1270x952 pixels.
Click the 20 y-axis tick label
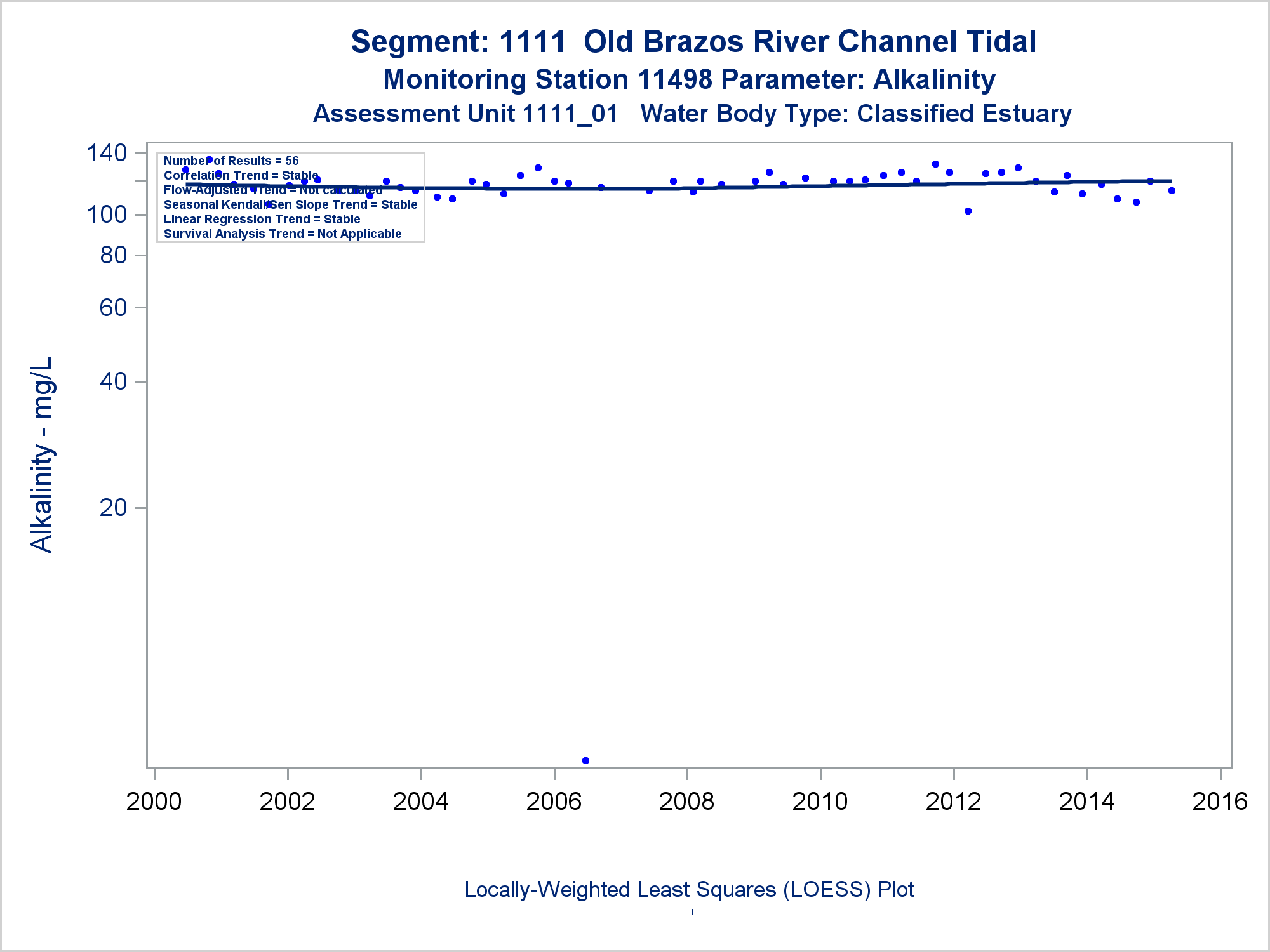pos(113,508)
